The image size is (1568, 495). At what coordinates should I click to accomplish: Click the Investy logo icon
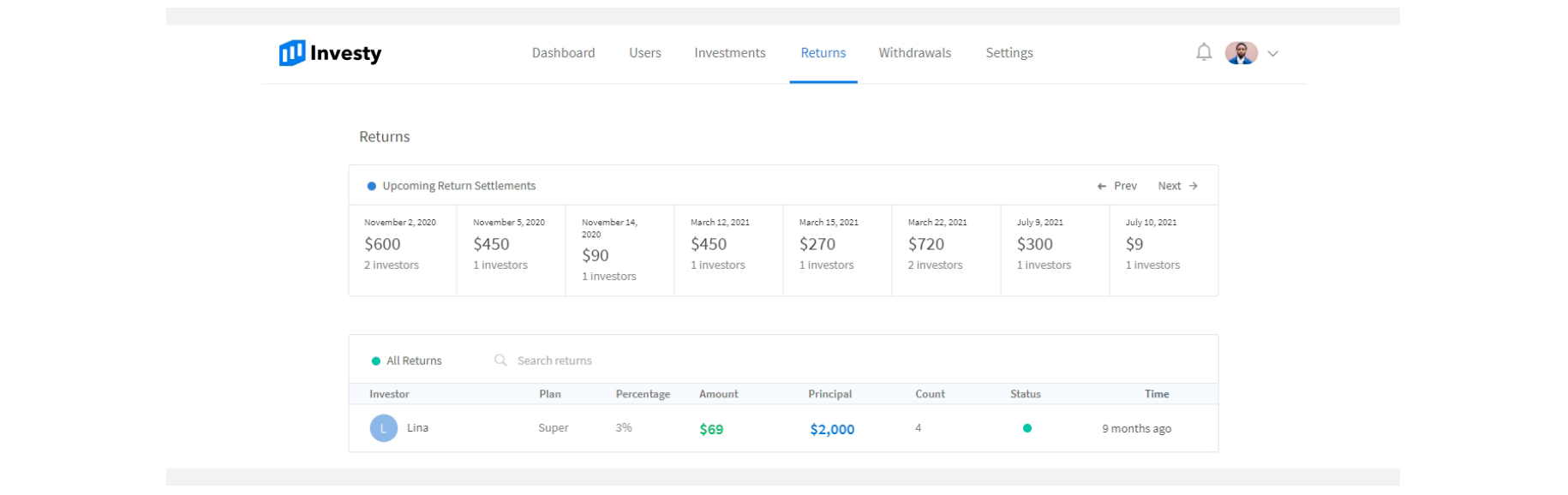(x=292, y=53)
